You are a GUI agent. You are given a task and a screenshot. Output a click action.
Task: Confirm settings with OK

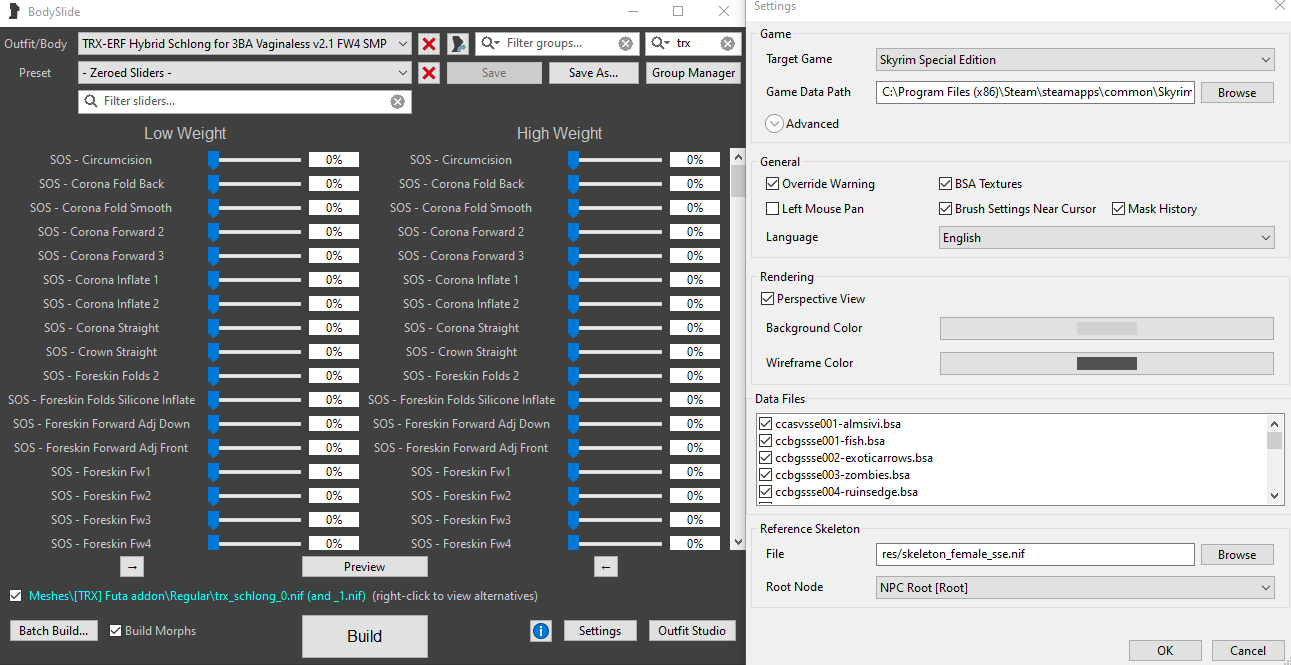point(1165,651)
